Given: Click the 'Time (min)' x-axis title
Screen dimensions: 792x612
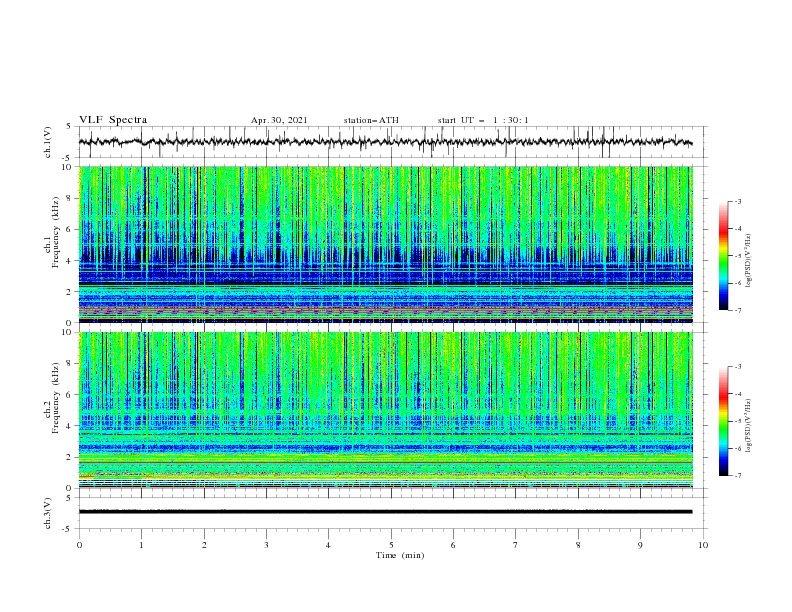Looking at the screenshot, I should coord(400,555).
